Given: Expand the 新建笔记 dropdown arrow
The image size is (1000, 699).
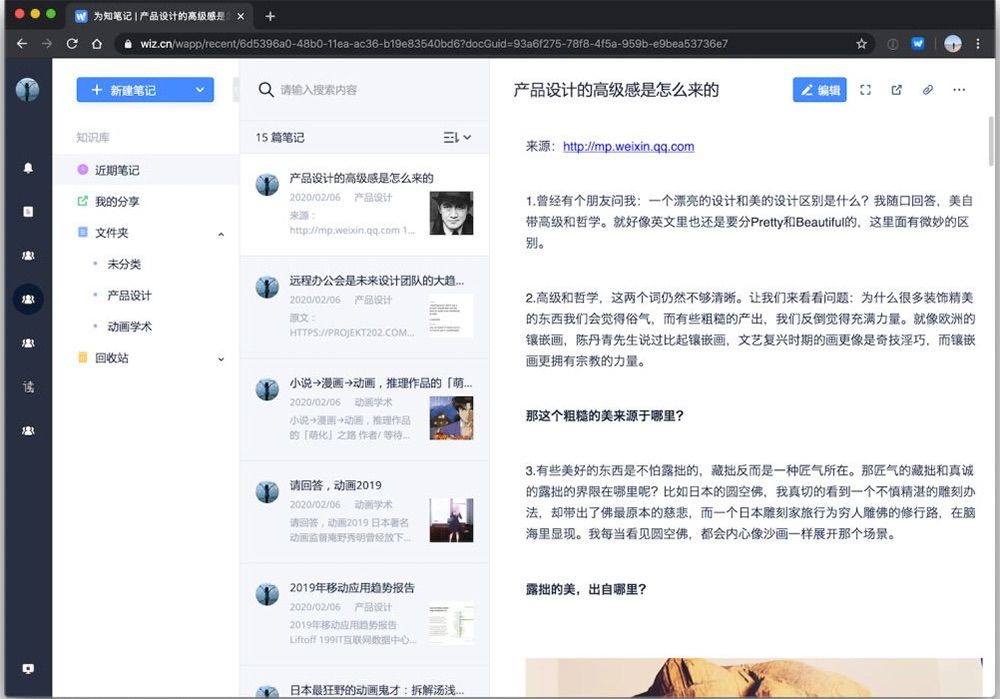Looking at the screenshot, I should click(200, 90).
